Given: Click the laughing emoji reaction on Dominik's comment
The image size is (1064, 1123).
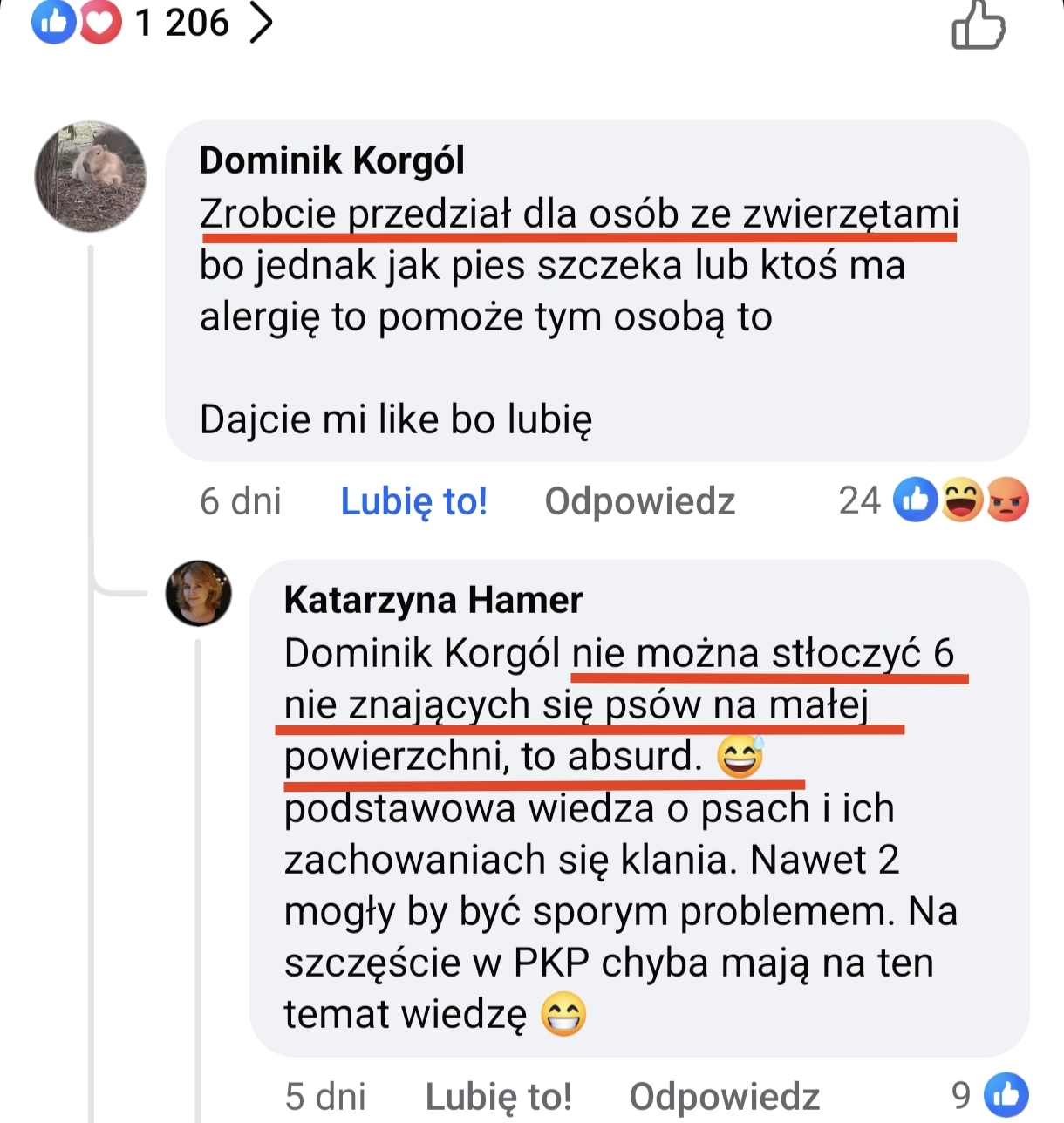Looking at the screenshot, I should (x=961, y=500).
